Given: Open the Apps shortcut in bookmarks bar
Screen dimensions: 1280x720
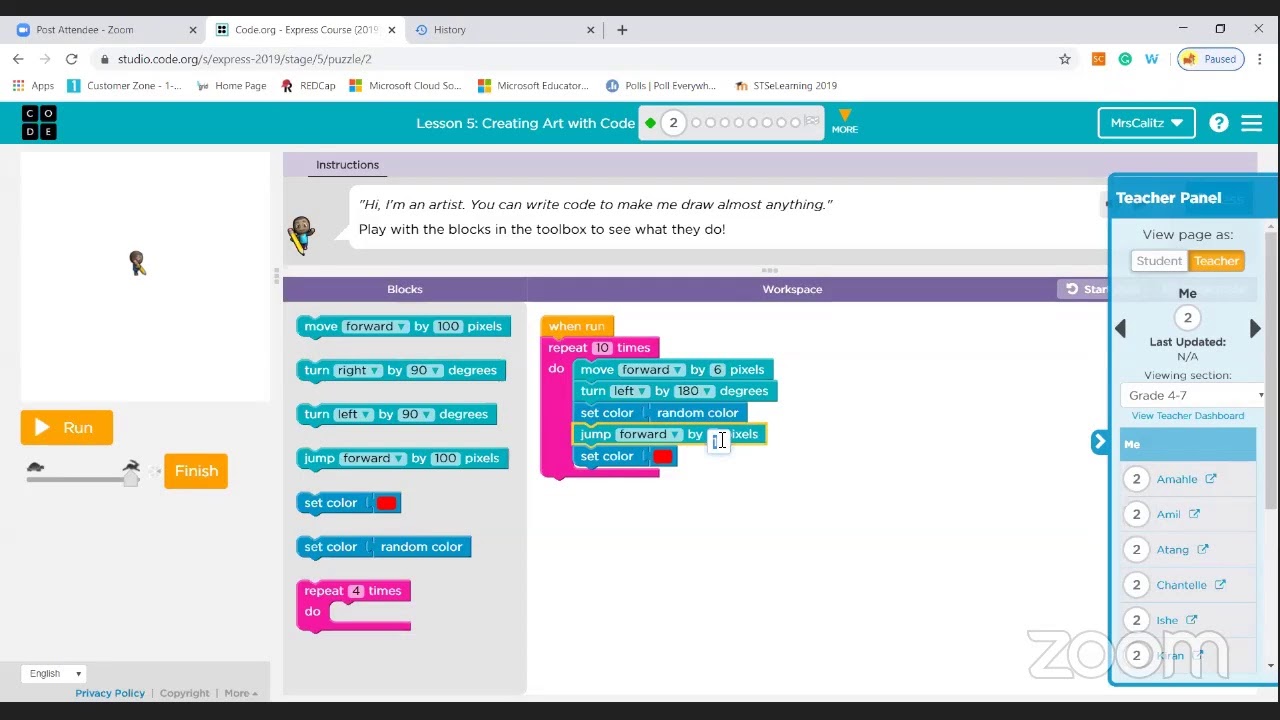Looking at the screenshot, I should (x=33, y=86).
